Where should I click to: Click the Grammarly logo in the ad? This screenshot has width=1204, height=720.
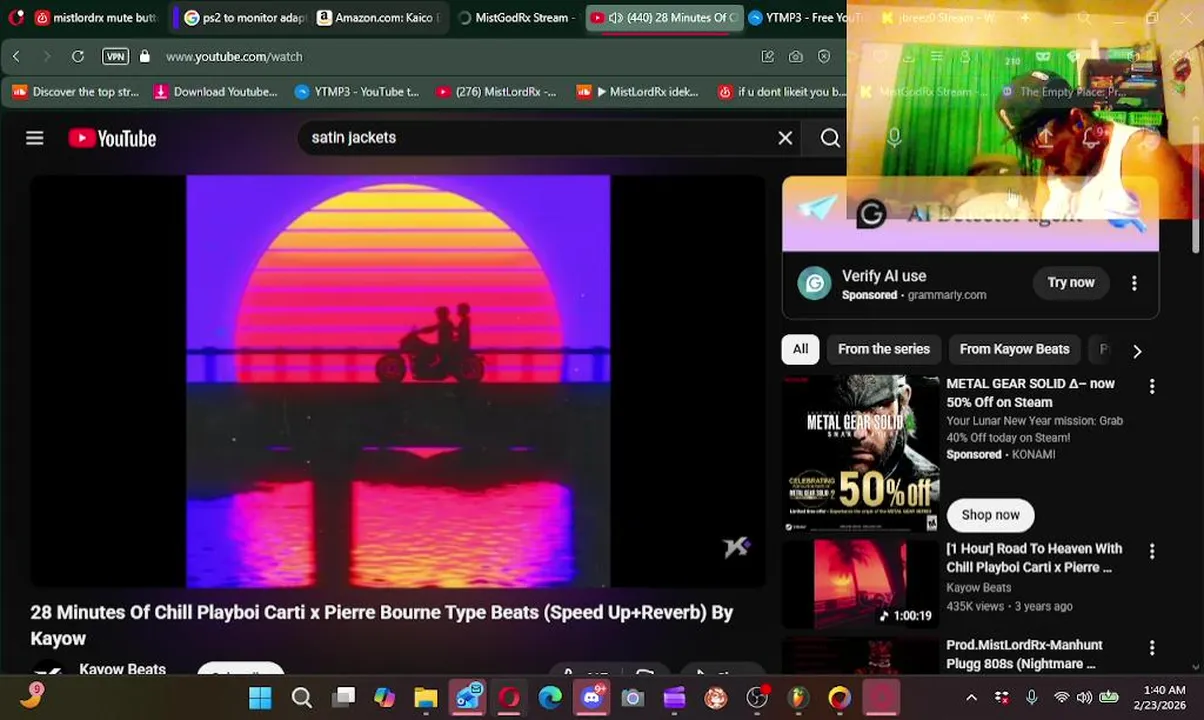click(x=814, y=284)
